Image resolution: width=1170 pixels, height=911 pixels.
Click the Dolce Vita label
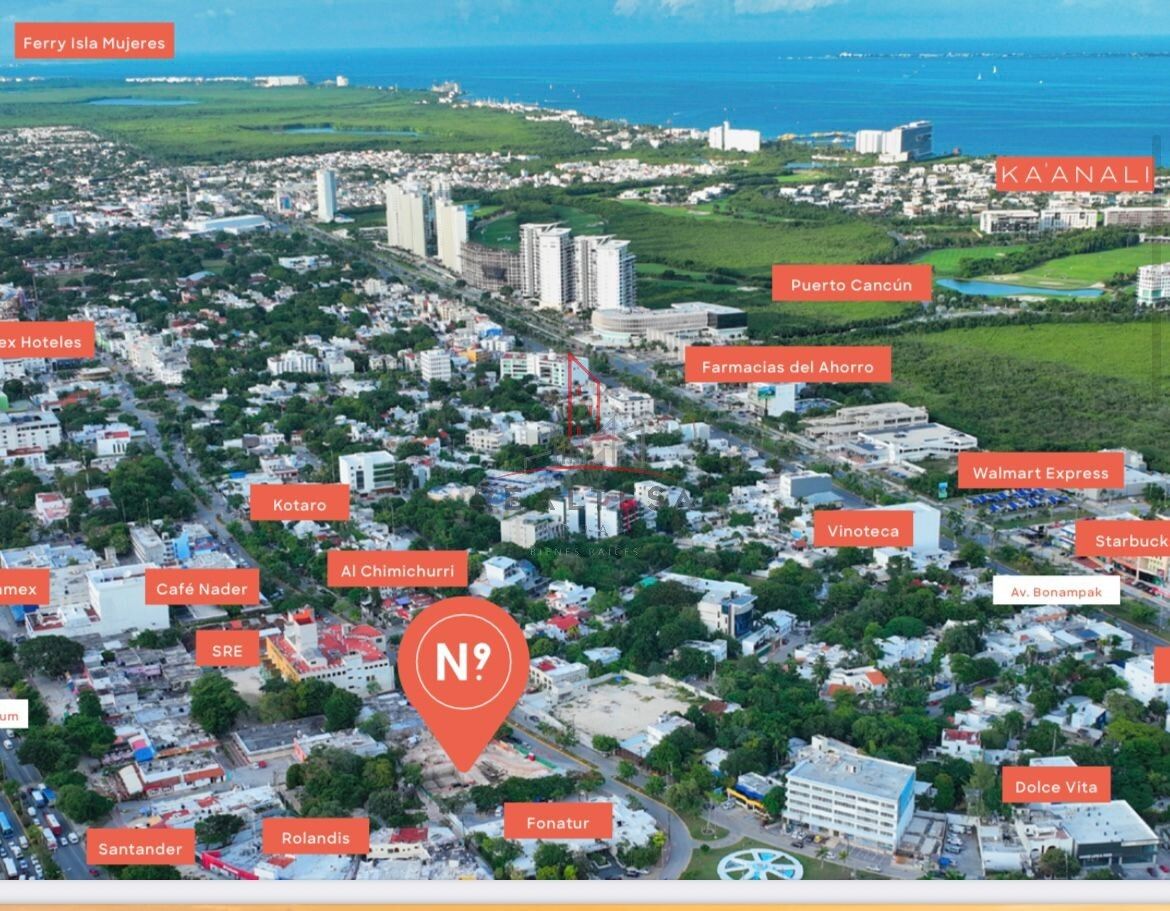[1055, 786]
